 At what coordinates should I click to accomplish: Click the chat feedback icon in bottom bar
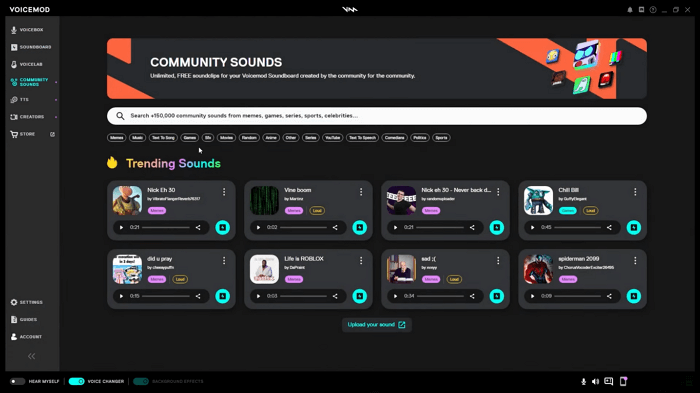click(x=608, y=381)
